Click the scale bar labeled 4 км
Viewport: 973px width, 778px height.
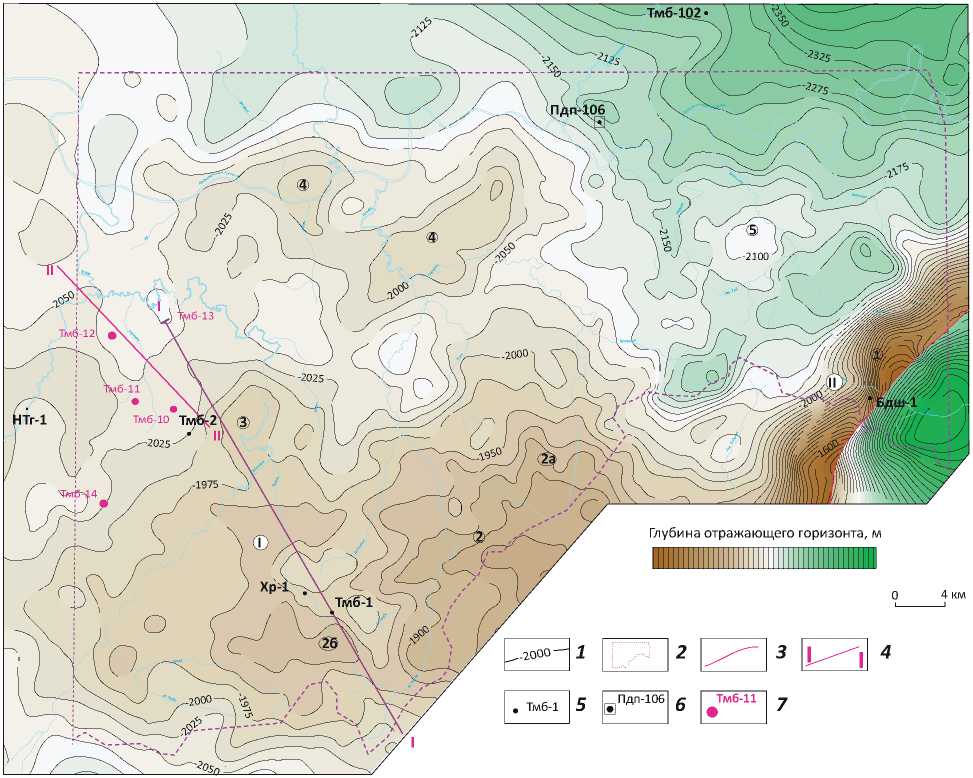point(920,604)
